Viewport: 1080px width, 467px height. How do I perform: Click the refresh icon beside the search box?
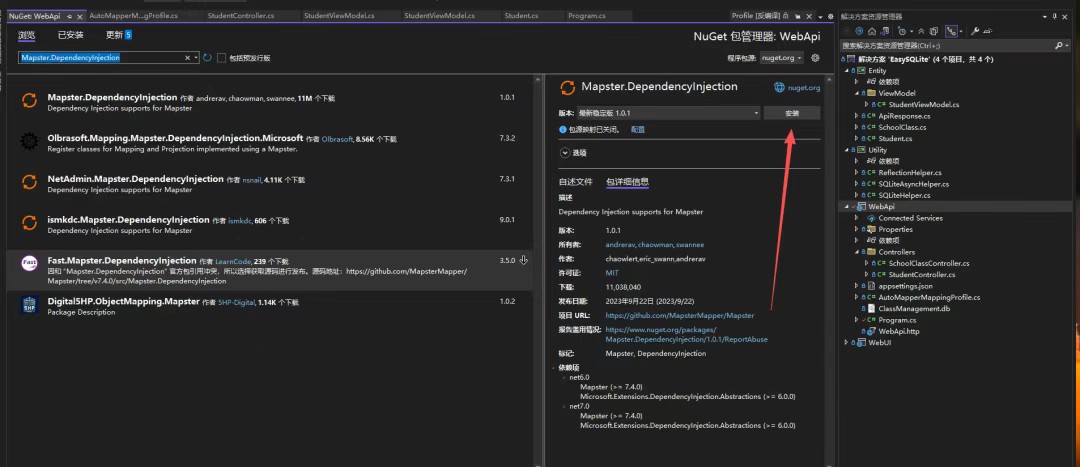coord(207,58)
